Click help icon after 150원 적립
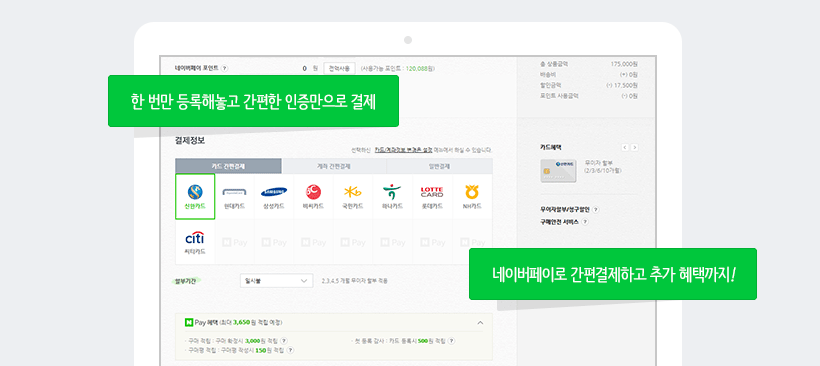This screenshot has width=820, height=366. pyautogui.click(x=290, y=350)
